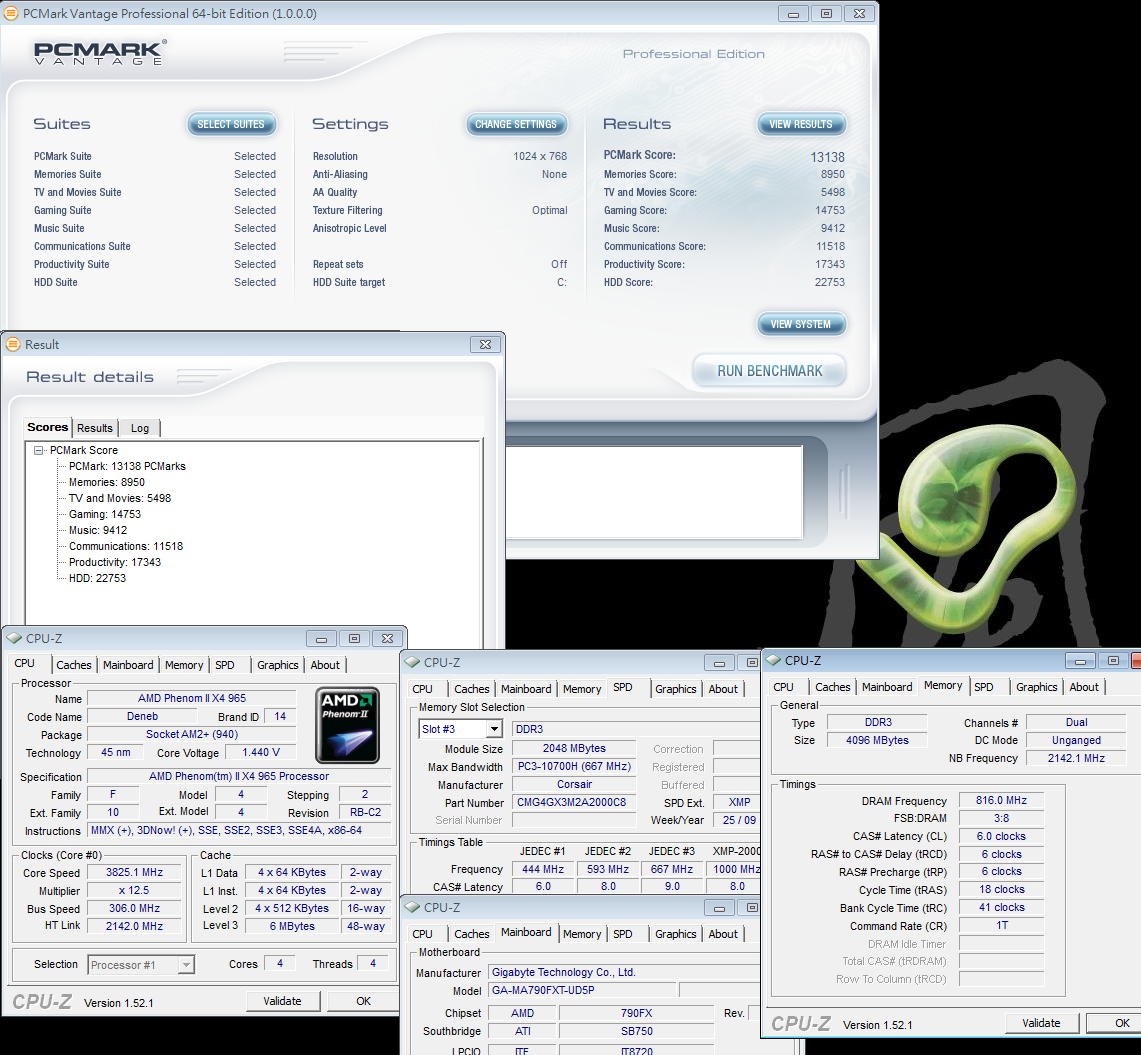This screenshot has height=1055, width=1141.
Task: Start the Run Benchmark button
Action: pyautogui.click(x=770, y=371)
